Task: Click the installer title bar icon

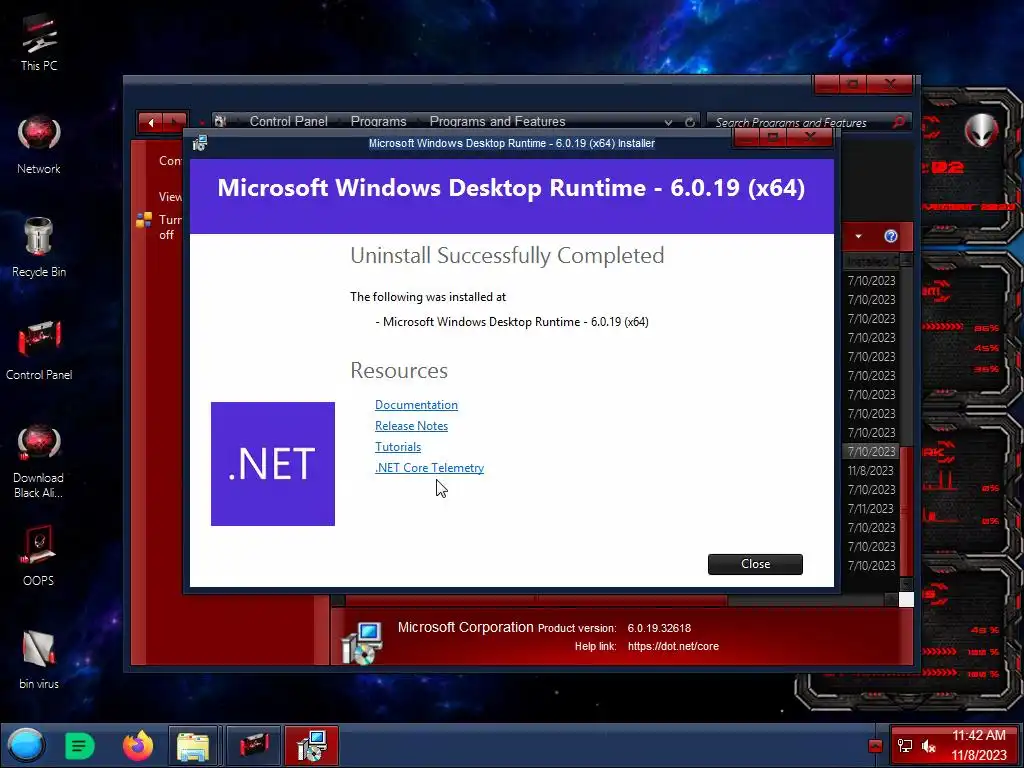Action: tap(200, 143)
